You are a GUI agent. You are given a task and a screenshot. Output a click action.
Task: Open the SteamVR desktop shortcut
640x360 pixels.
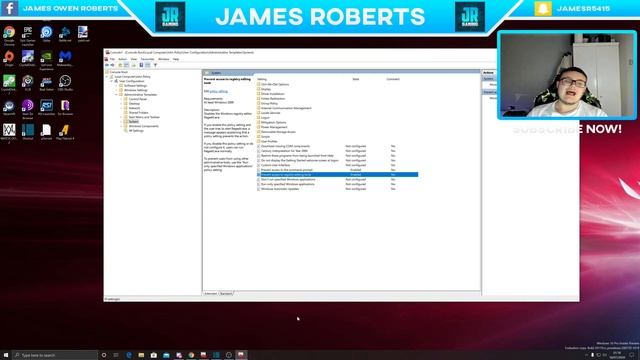pyautogui.click(x=9, y=108)
